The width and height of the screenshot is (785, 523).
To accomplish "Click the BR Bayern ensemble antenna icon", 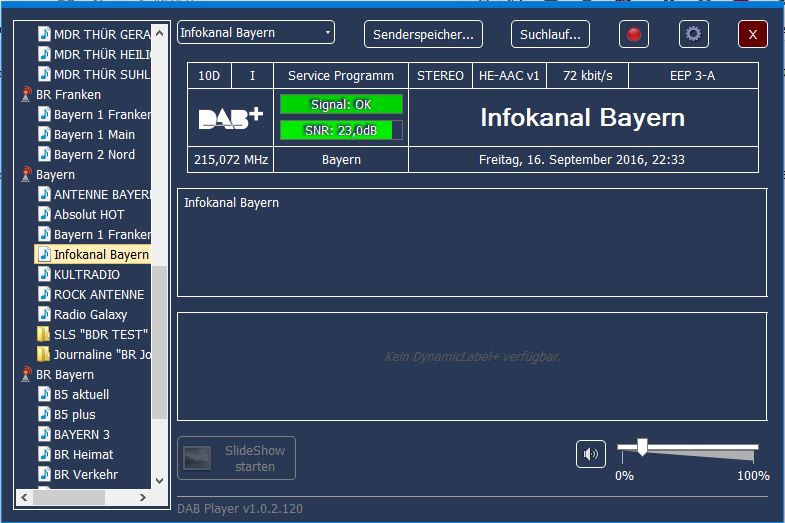I will [27, 375].
